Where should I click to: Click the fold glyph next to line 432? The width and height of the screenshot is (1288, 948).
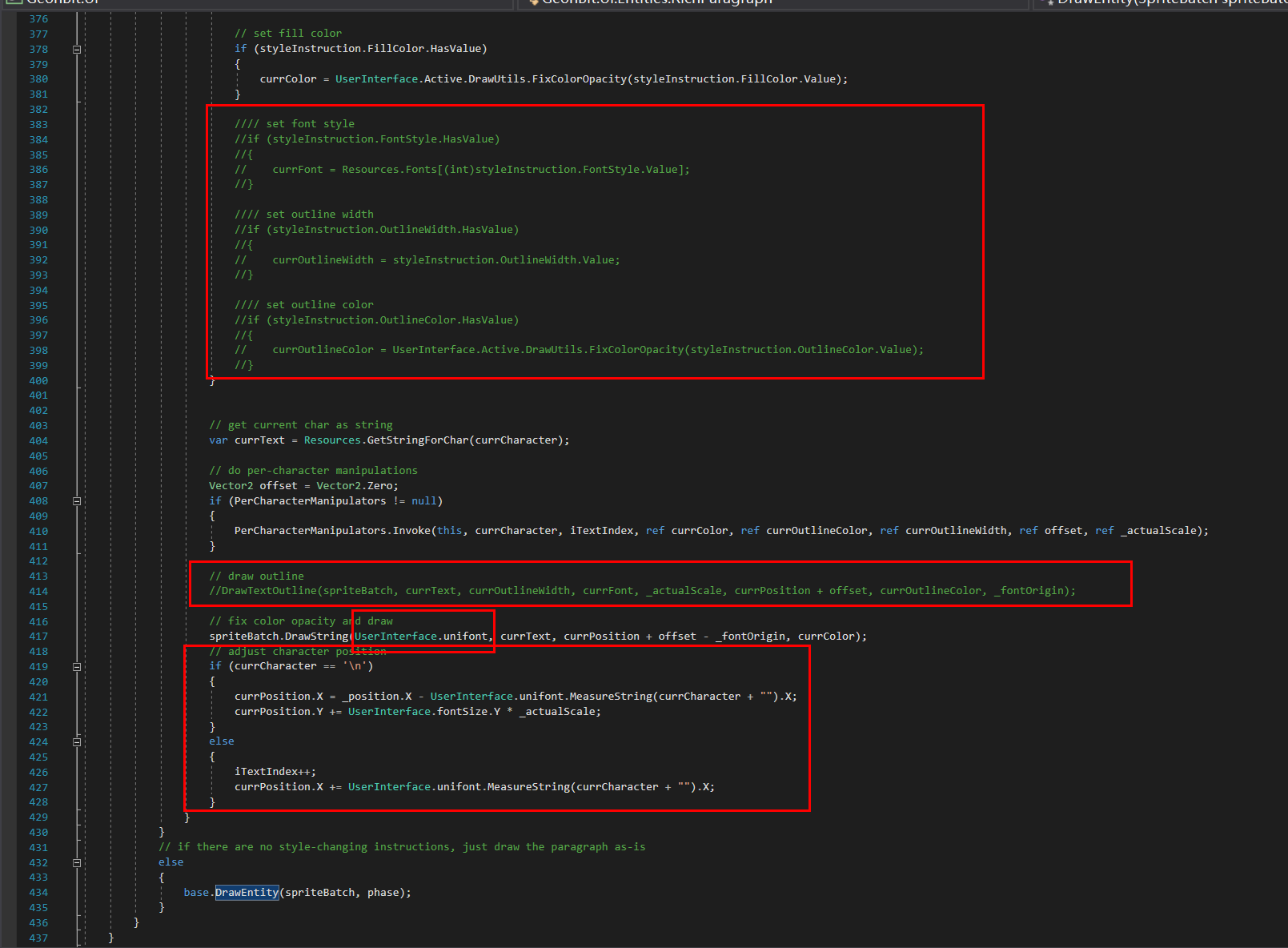(x=76, y=862)
